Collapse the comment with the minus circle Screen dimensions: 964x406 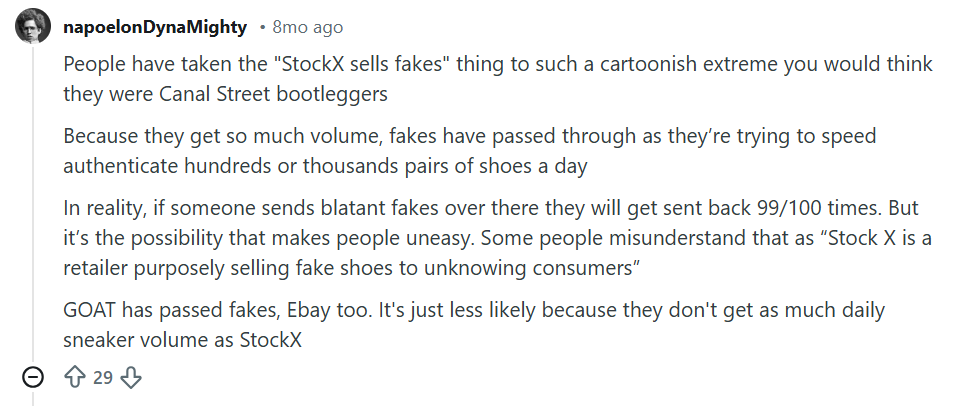[x=33, y=377]
